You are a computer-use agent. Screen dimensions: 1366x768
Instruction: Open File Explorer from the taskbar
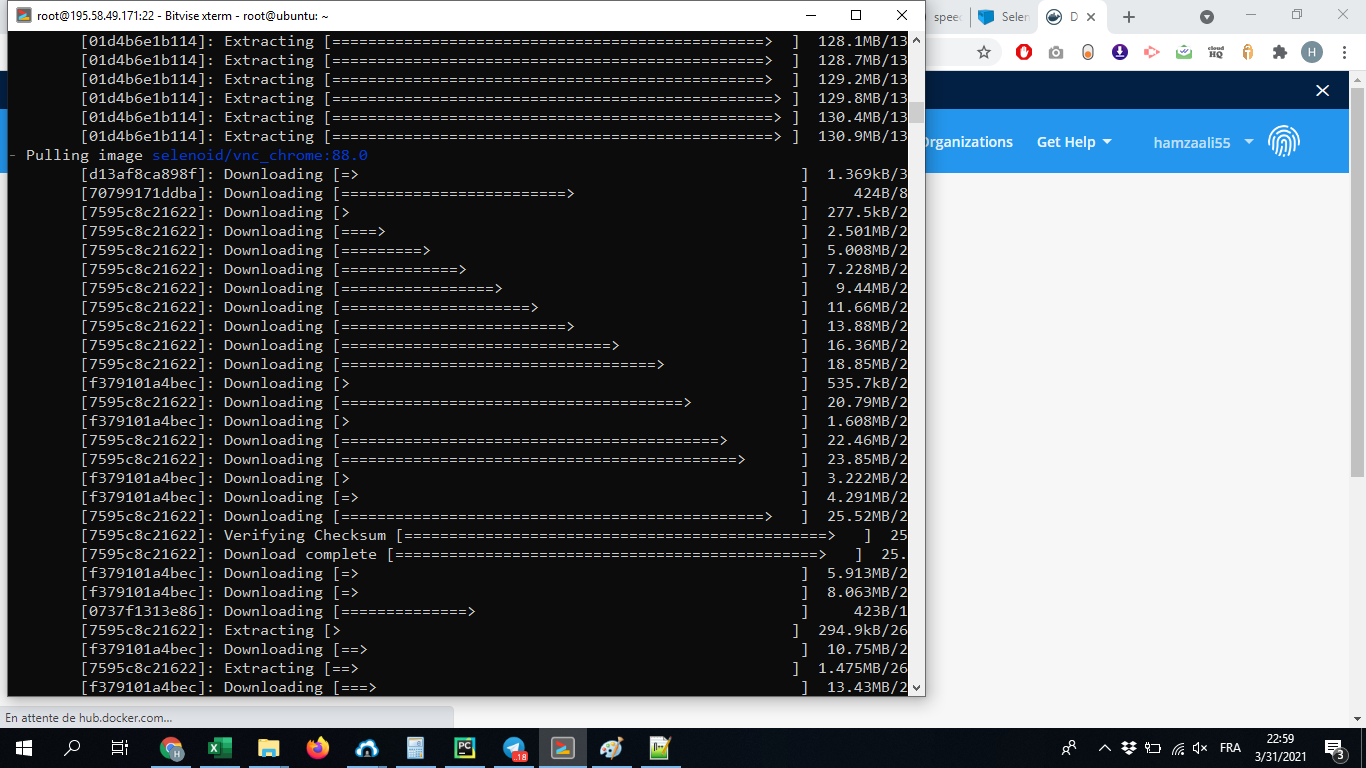[269, 748]
